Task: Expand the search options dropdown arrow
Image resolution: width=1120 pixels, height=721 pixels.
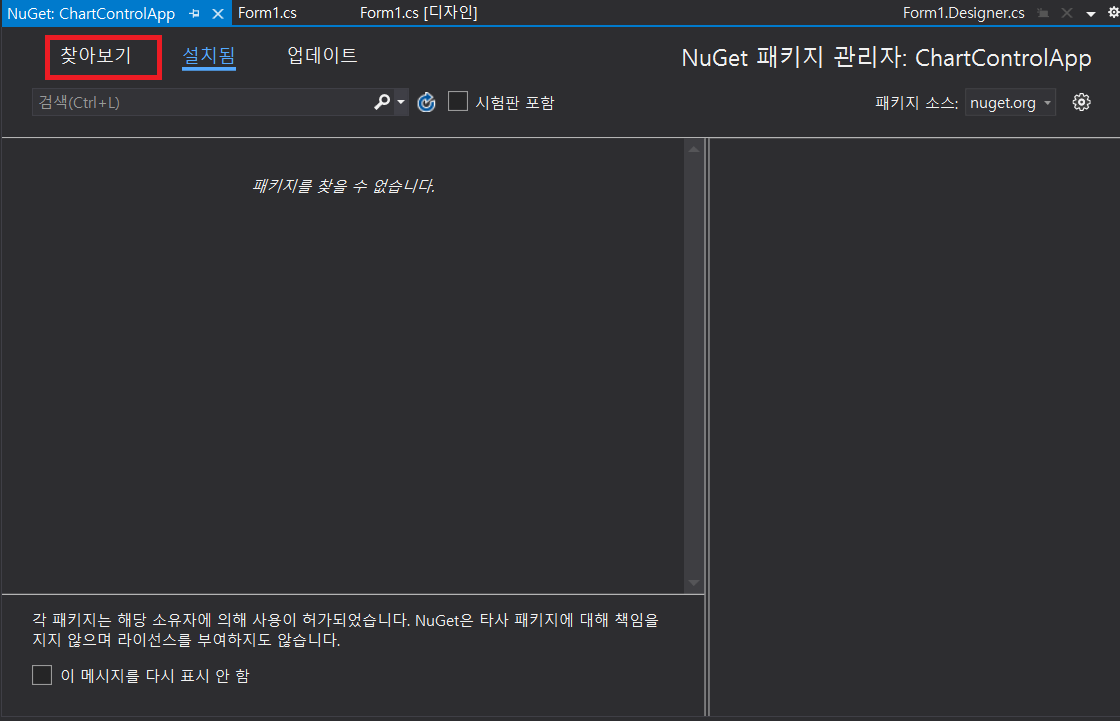Action: pyautogui.click(x=401, y=102)
